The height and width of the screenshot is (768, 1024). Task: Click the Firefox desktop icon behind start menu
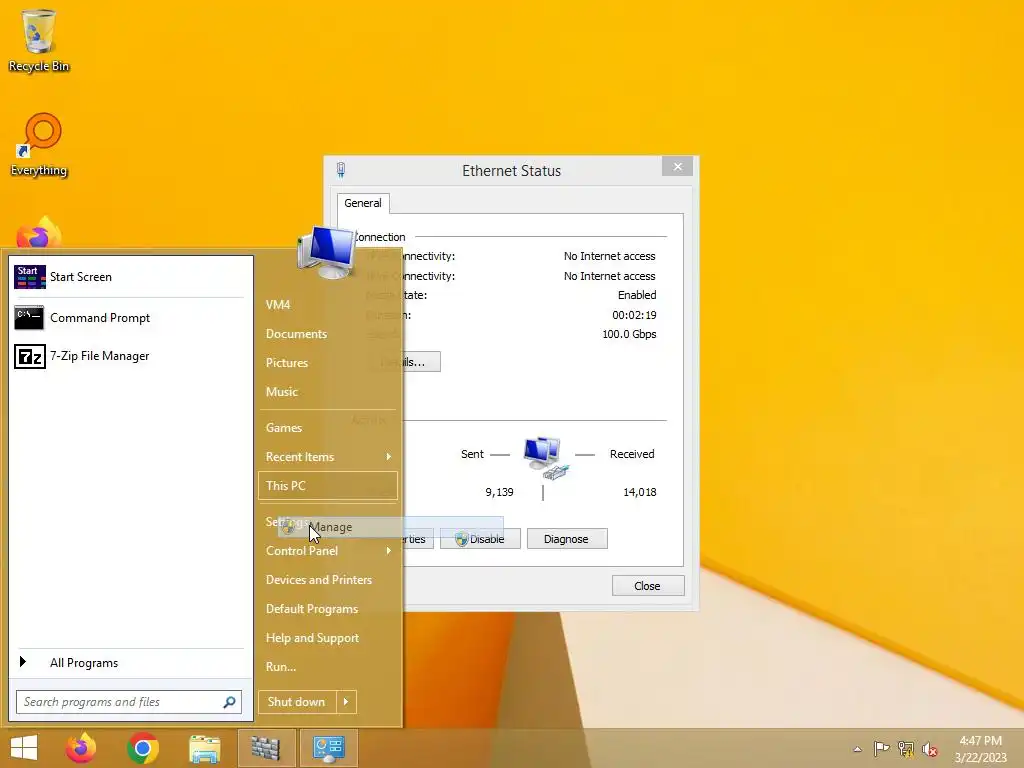(39, 234)
